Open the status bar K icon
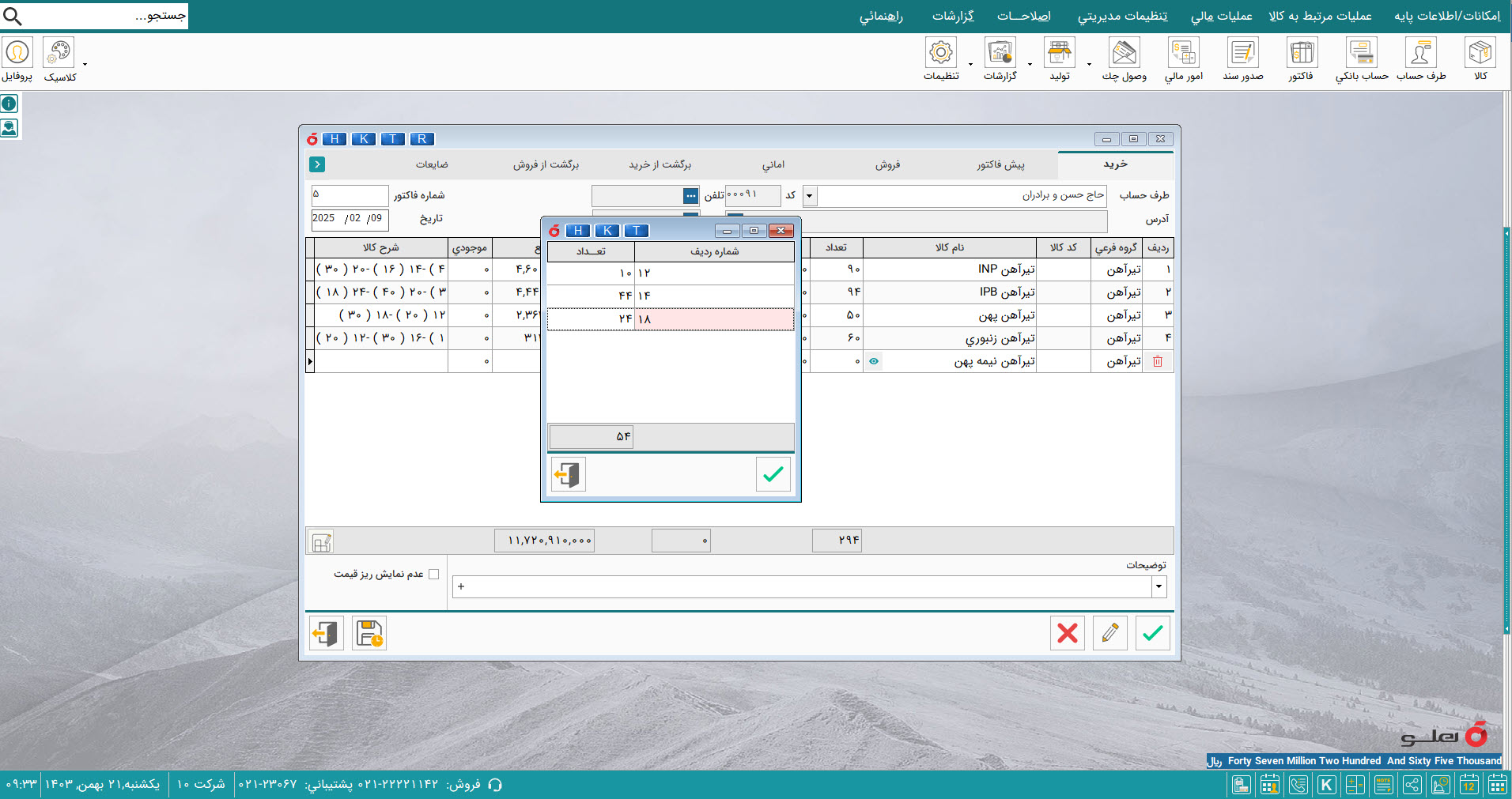1512x799 pixels. click(x=1327, y=785)
